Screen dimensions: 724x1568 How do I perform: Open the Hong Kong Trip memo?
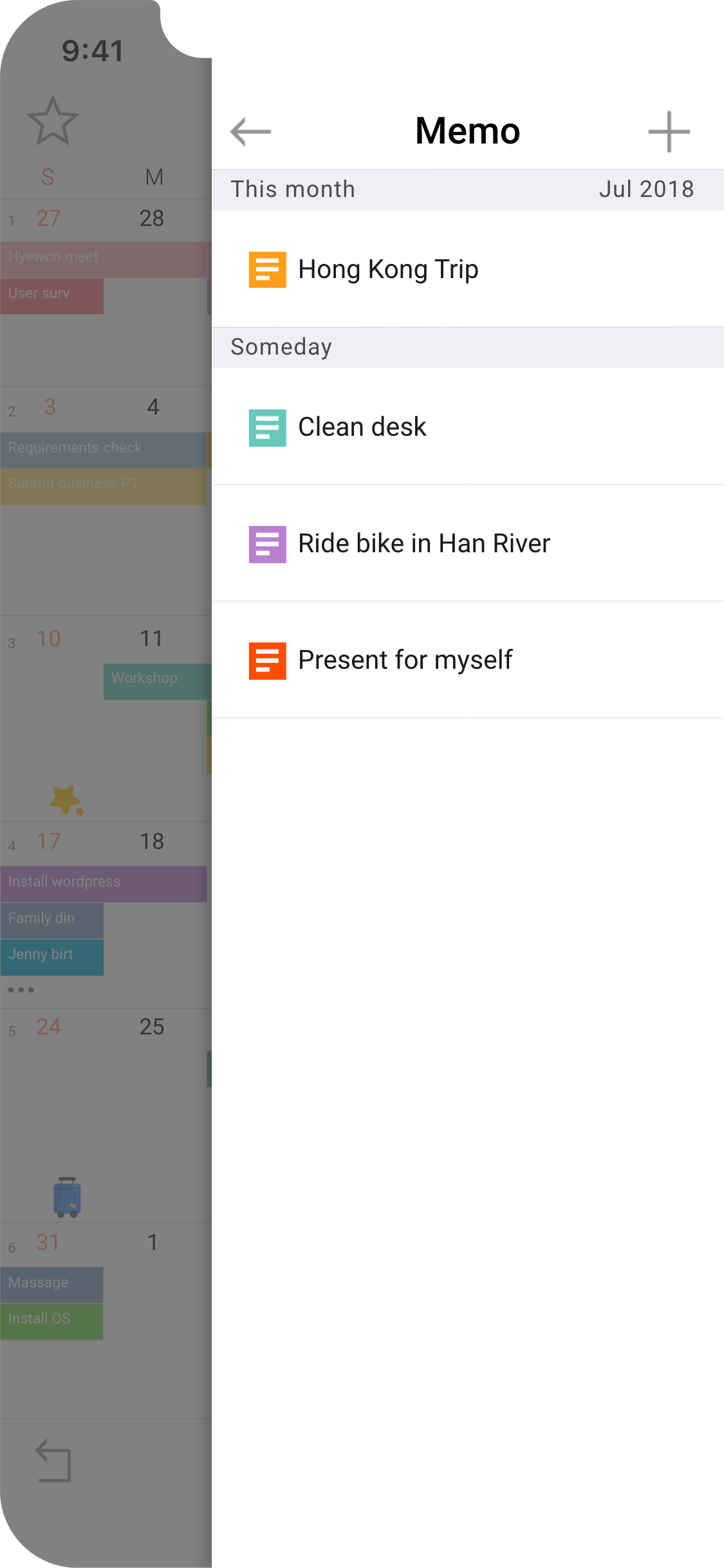[388, 269]
